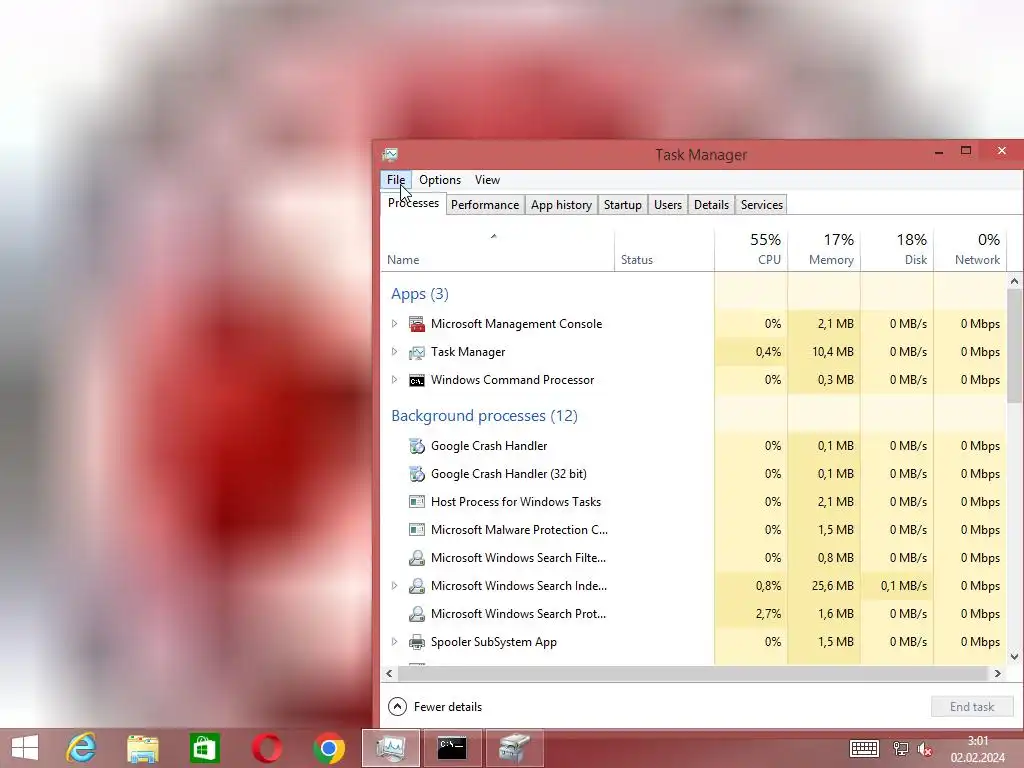Collapse to fewer details using the arrow
Image resolution: width=1024 pixels, height=768 pixels.
(397, 707)
